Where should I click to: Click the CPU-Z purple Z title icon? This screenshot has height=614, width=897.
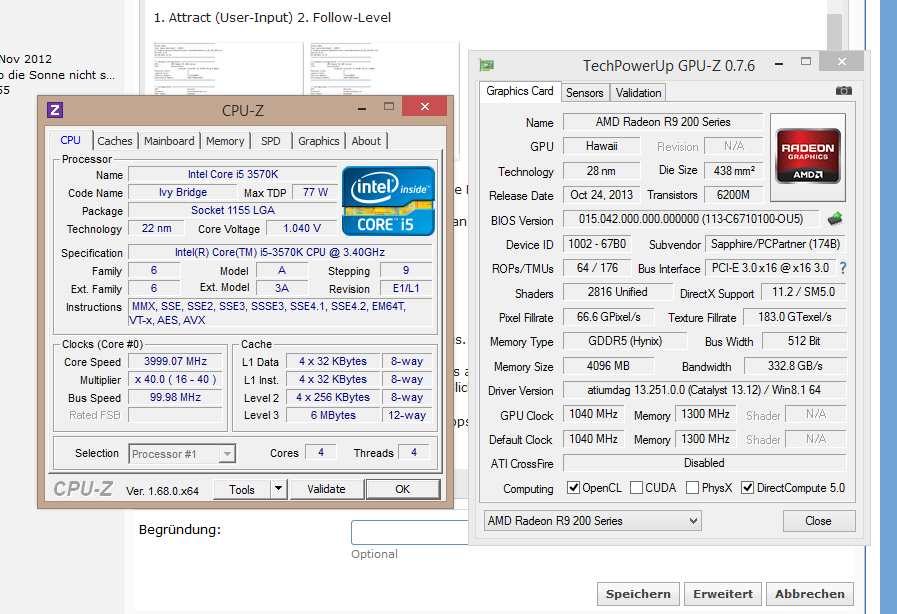(55, 109)
